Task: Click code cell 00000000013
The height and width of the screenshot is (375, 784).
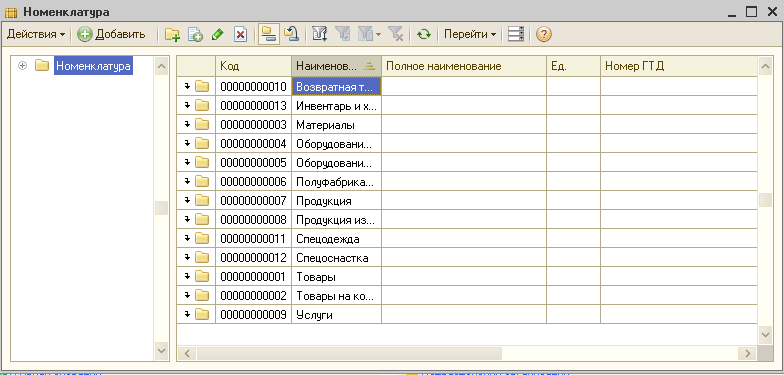Action: coord(254,106)
